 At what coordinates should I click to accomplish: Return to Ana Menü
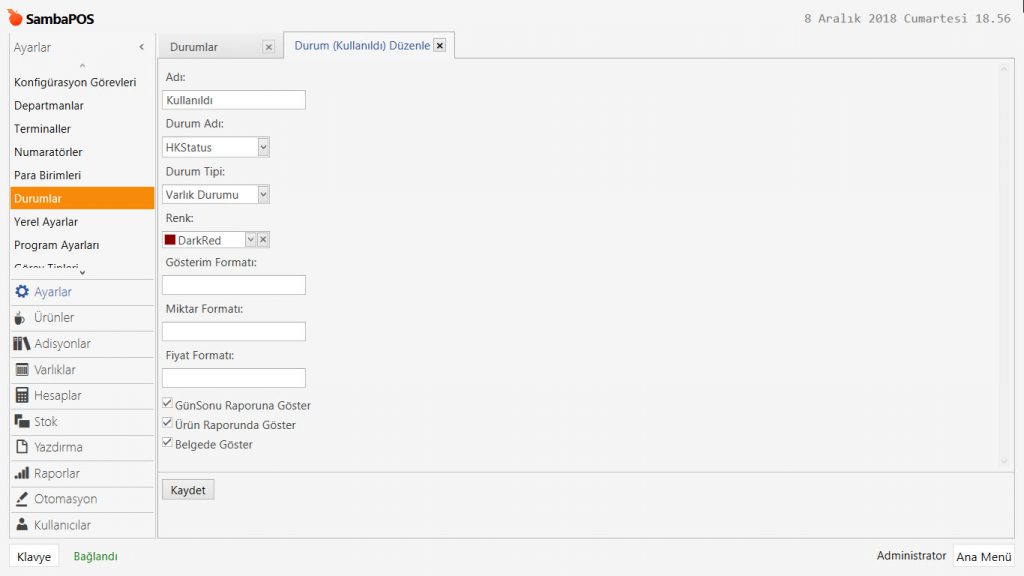tap(984, 557)
